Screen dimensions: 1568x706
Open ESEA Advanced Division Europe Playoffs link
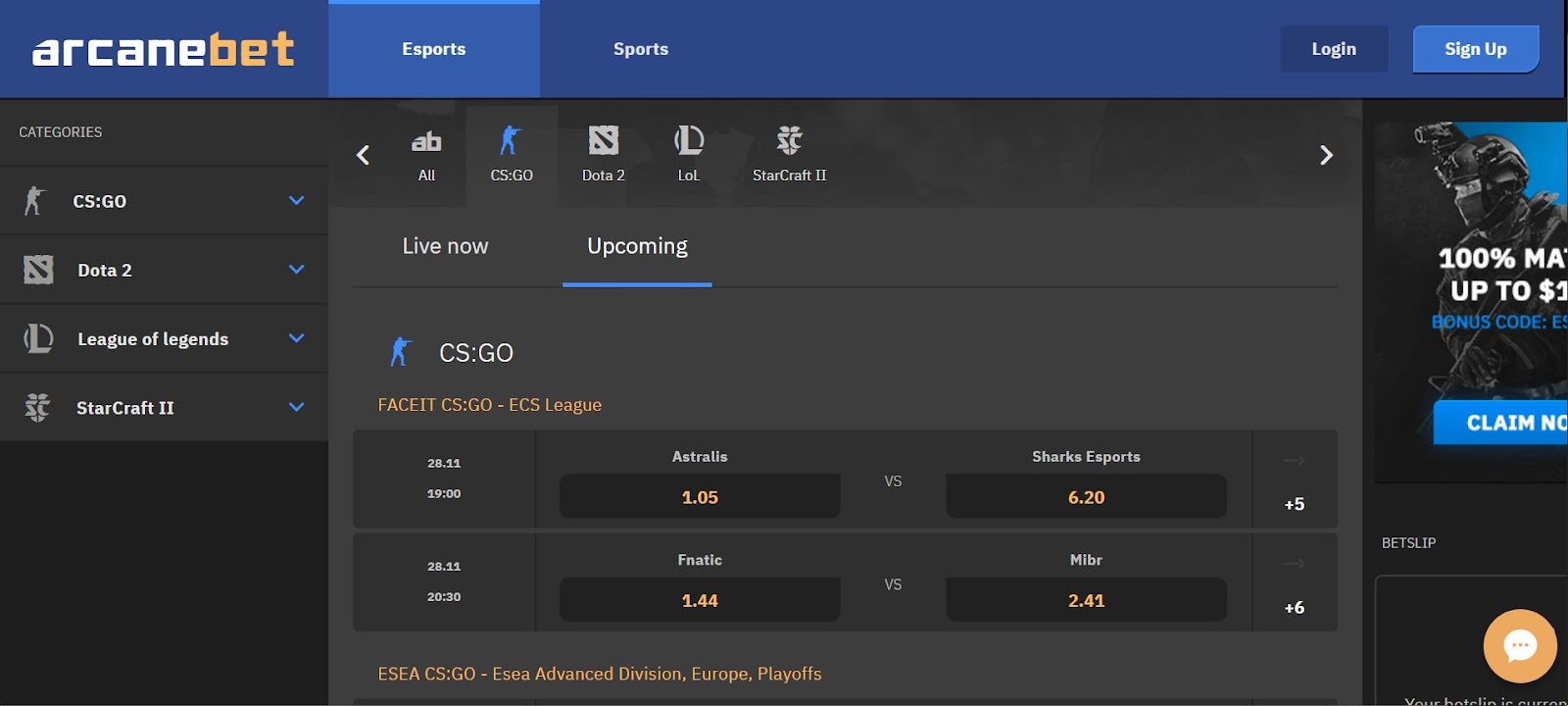[600, 674]
